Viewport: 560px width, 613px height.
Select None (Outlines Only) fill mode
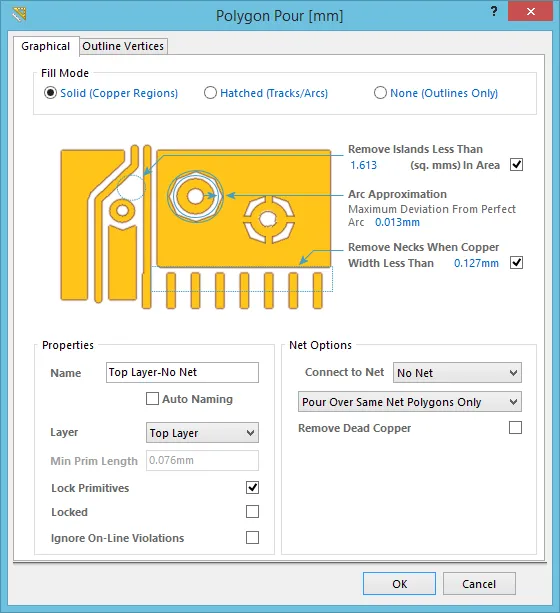(380, 93)
